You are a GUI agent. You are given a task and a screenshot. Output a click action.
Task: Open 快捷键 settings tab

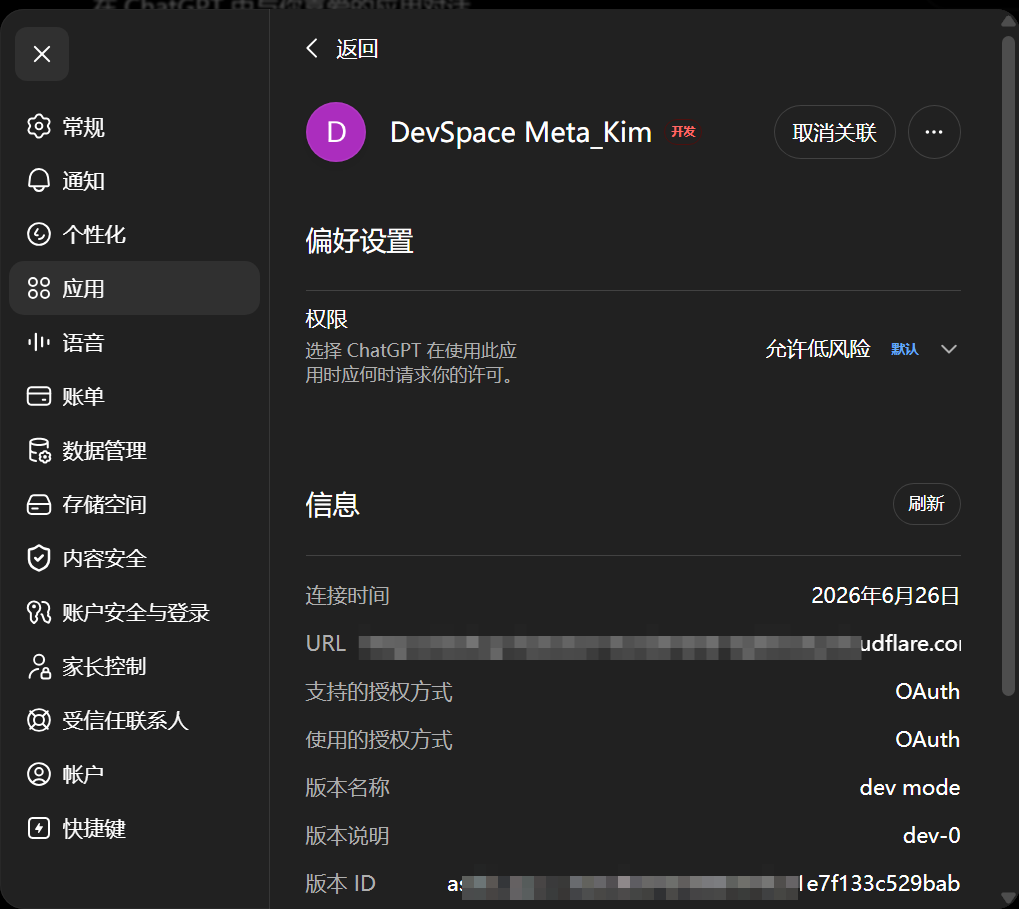[x=135, y=828]
